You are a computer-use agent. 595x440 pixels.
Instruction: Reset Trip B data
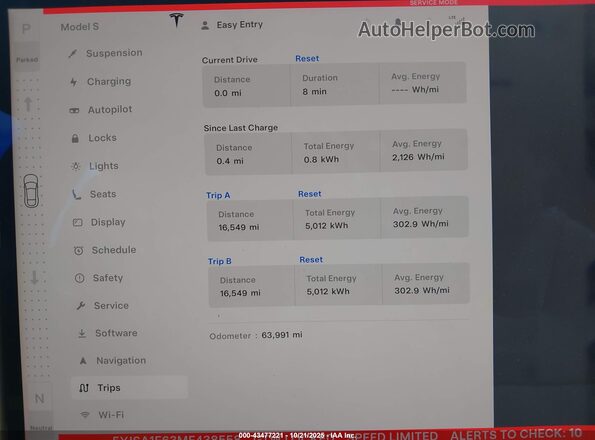pyautogui.click(x=311, y=260)
